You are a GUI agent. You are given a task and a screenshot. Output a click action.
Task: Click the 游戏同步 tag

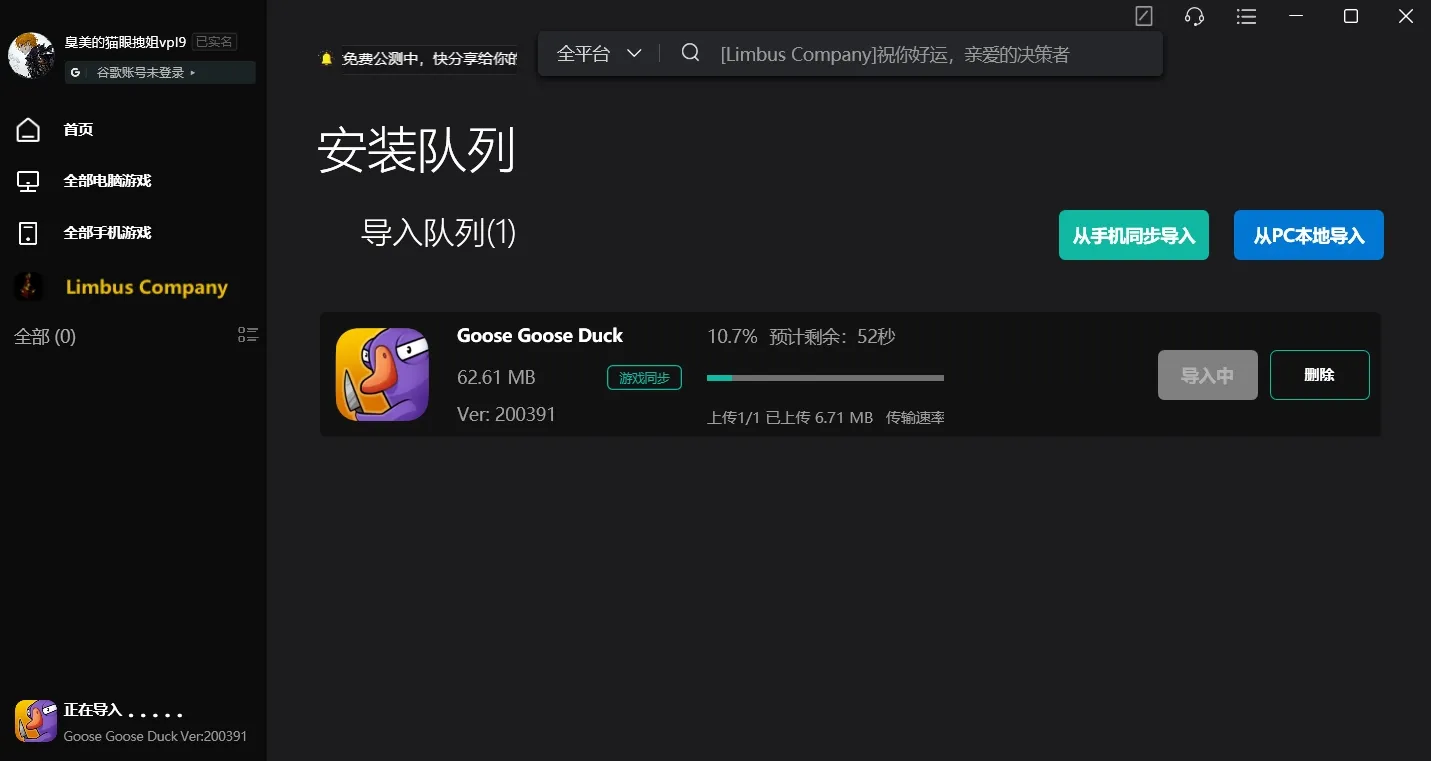point(644,378)
